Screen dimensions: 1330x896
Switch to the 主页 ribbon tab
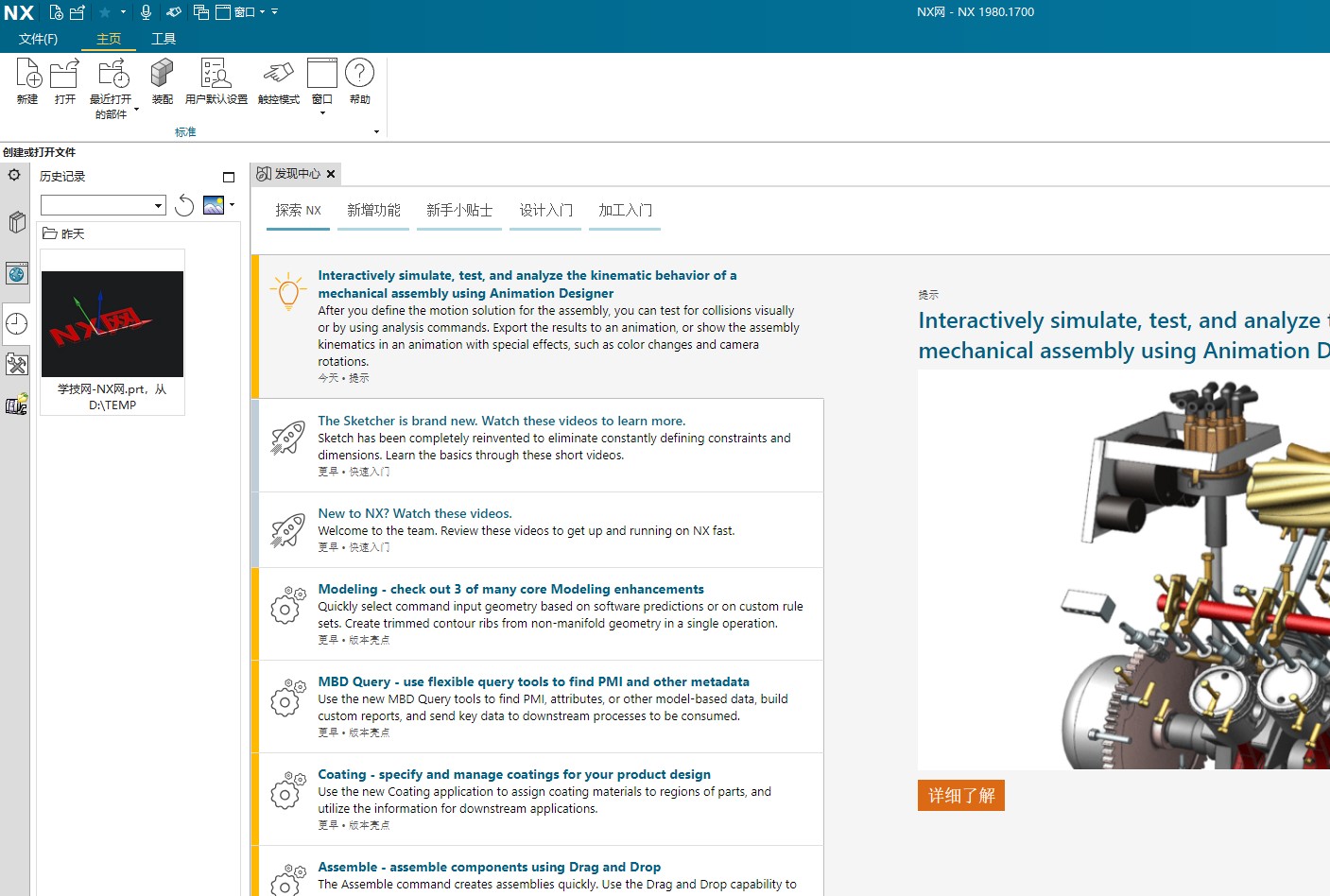[109, 39]
